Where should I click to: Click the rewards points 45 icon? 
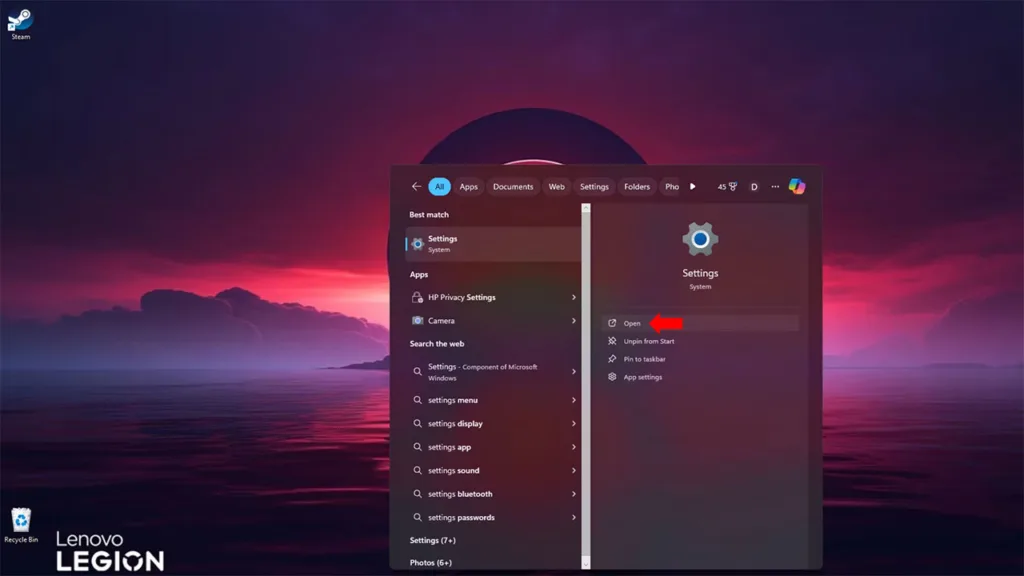727,187
